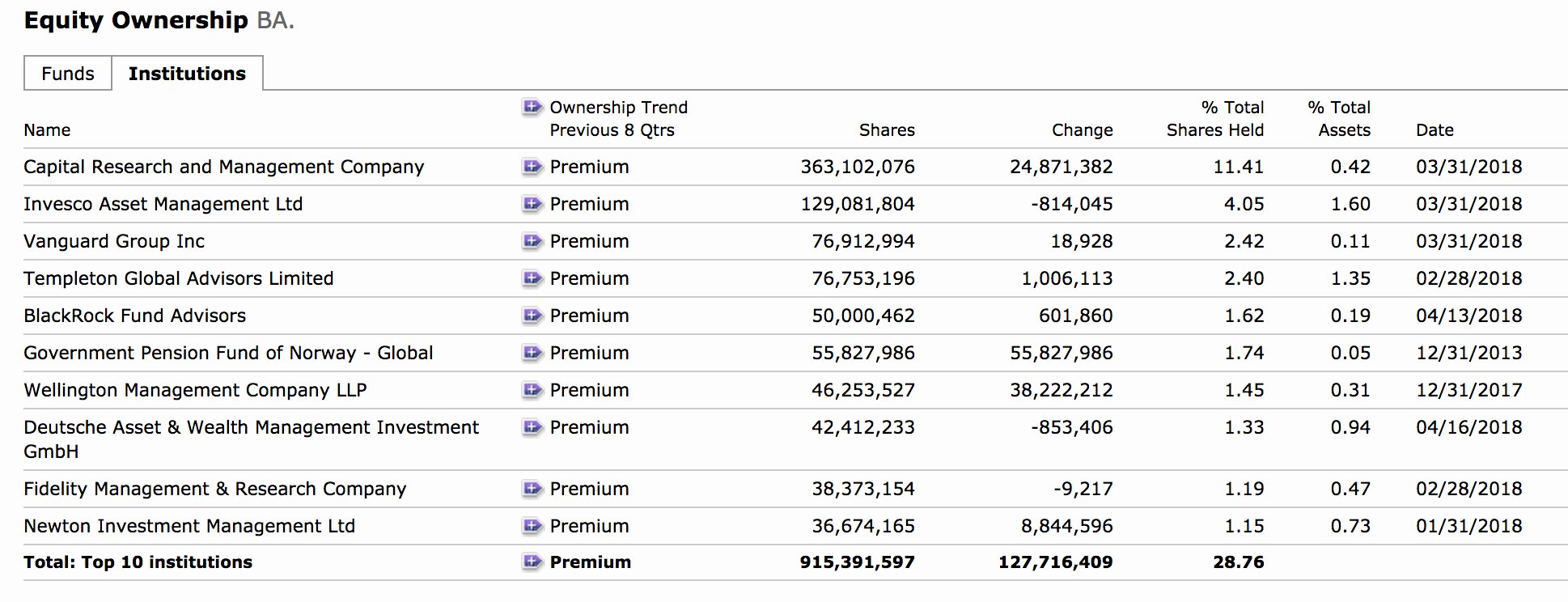Click premium icon in Templeton Global Advisors row
This screenshot has height=602, width=1568.
click(532, 278)
